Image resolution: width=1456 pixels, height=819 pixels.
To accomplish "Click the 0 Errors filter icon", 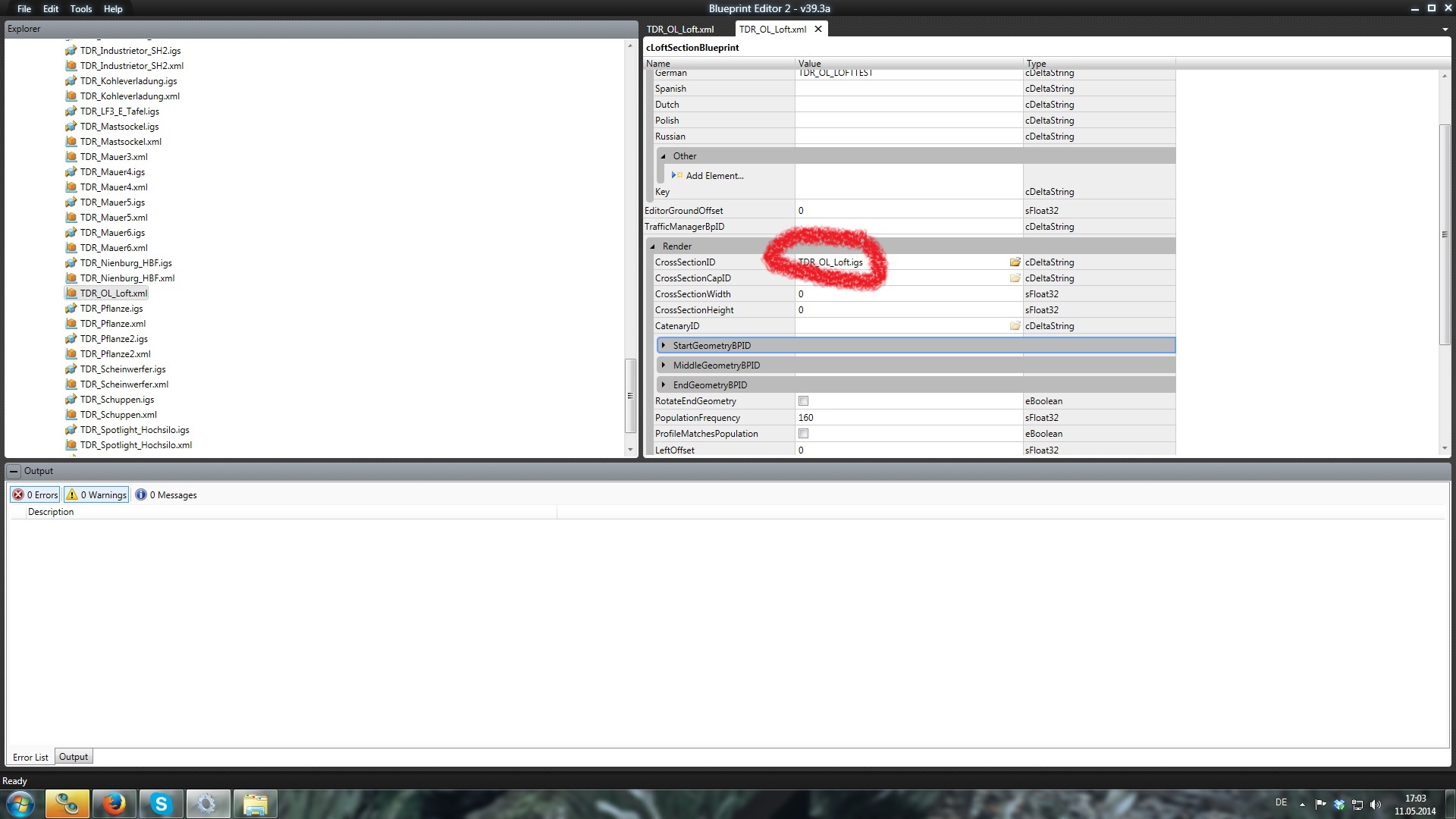I will point(18,495).
